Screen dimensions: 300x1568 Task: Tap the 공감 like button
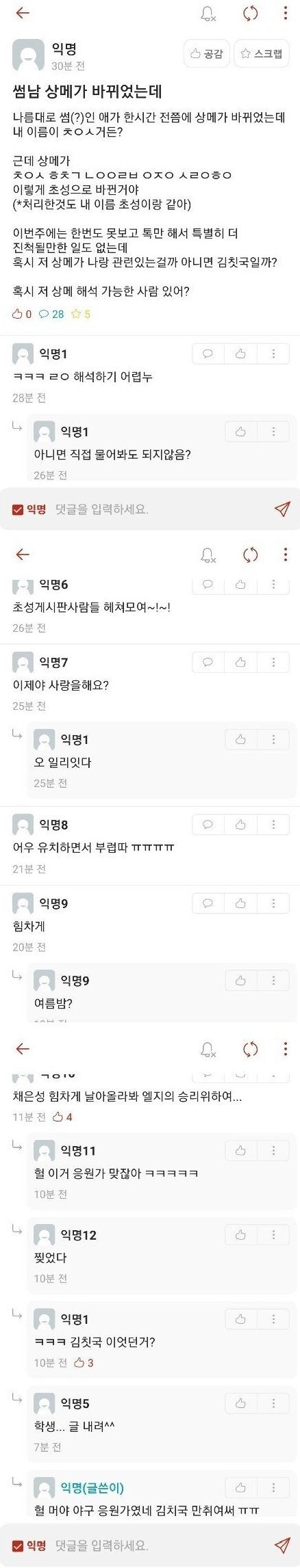point(207,54)
